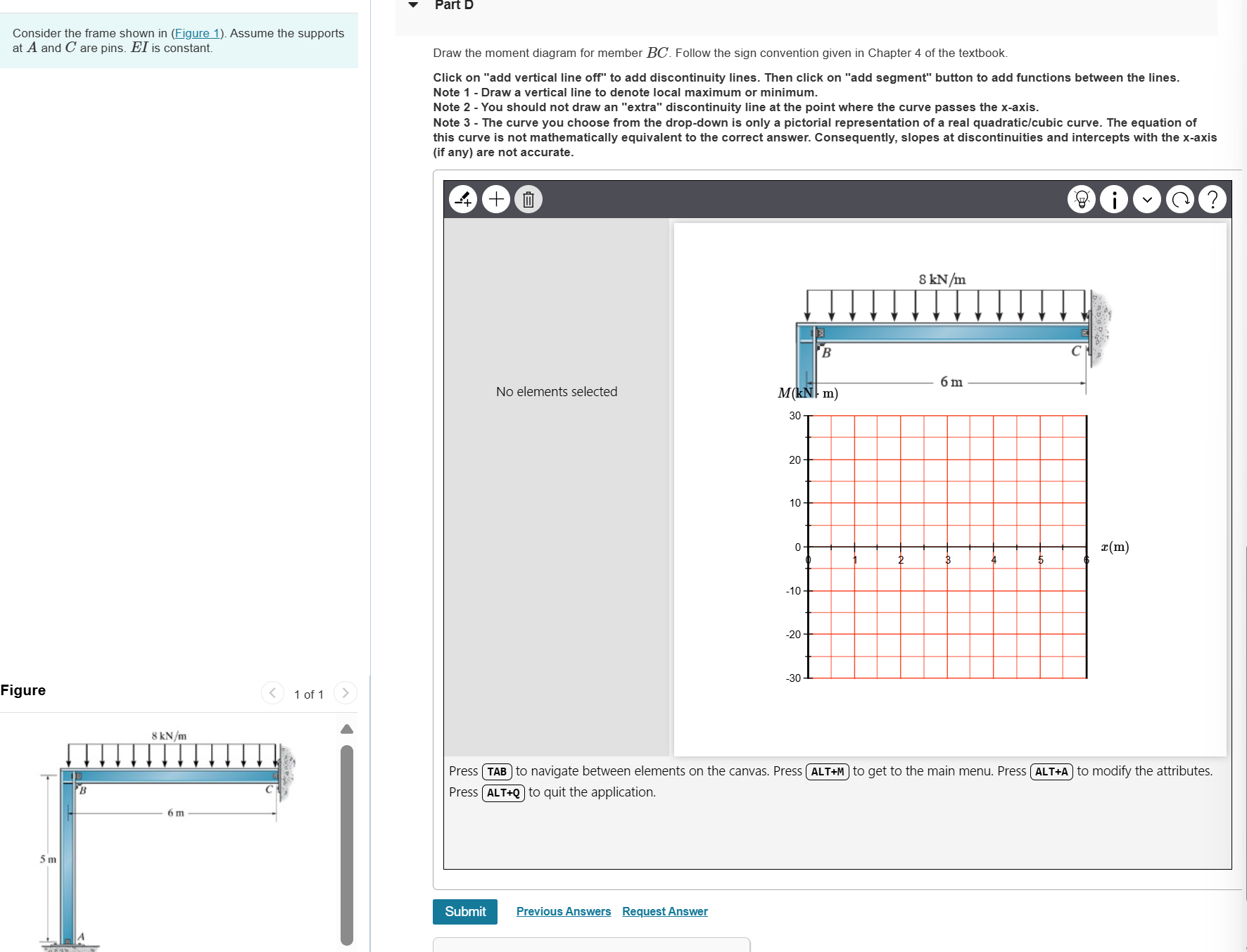Click the reset circular arrow icon

click(1180, 199)
